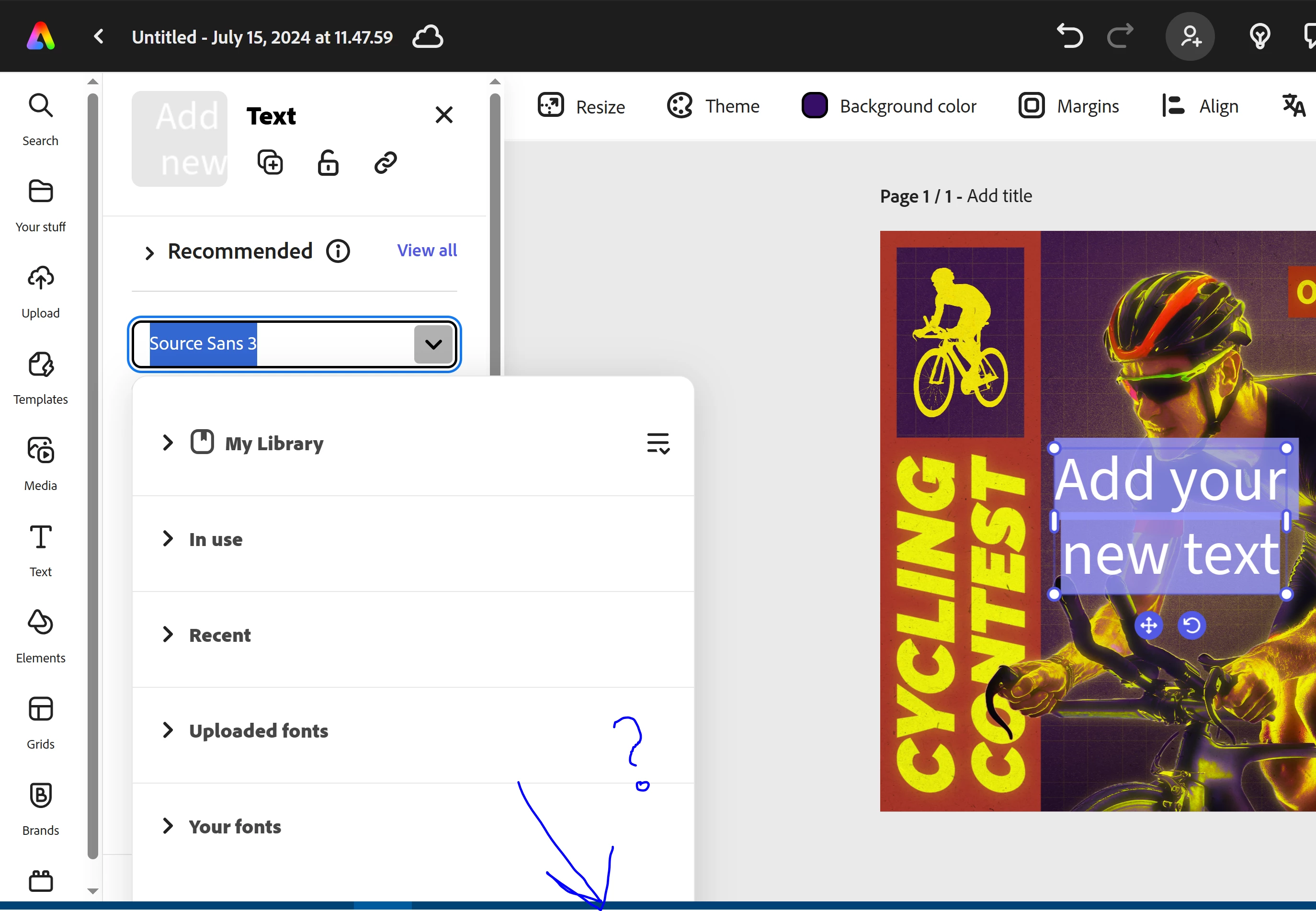Click the duplicate icon in the Text panel
This screenshot has height=911, width=1316.
point(270,163)
